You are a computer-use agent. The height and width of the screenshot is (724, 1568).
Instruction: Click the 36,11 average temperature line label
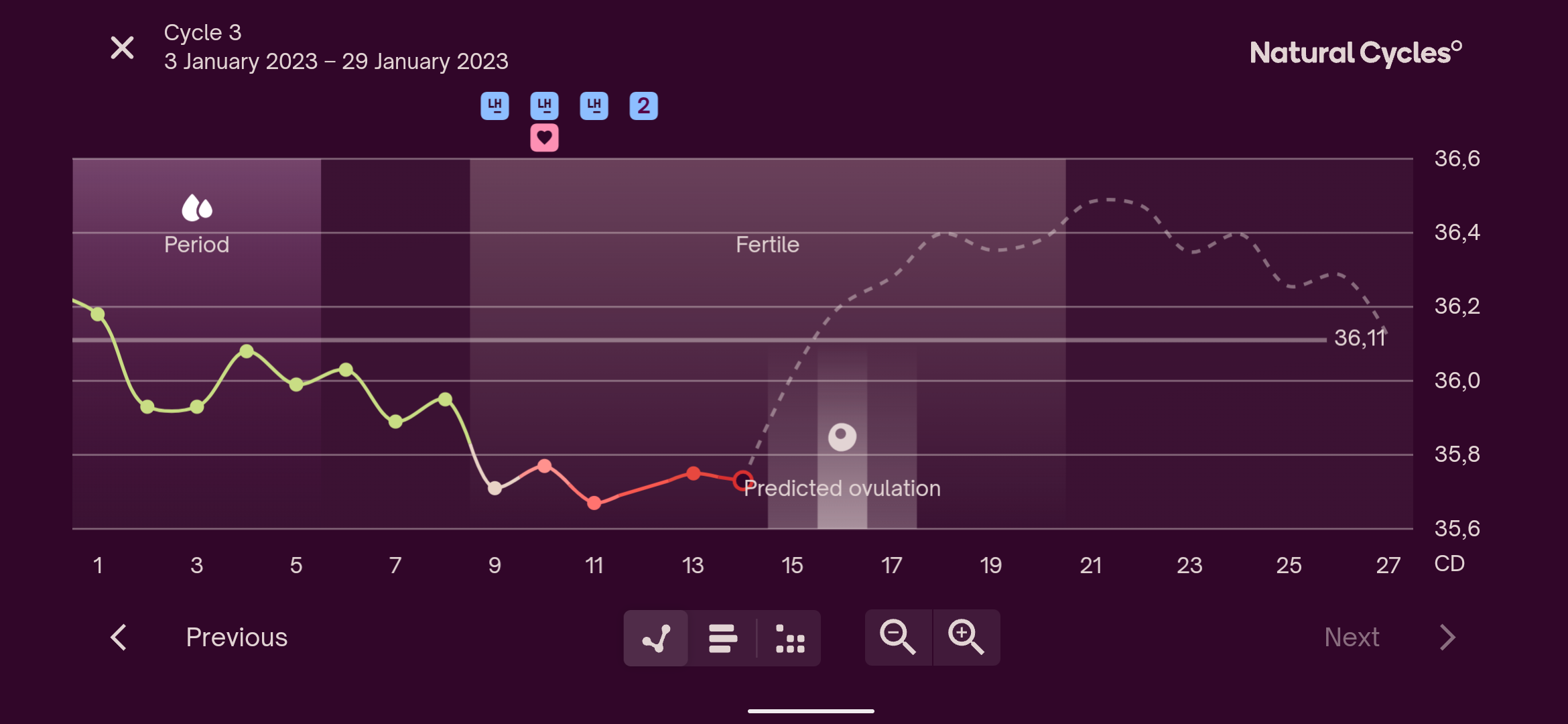1359,338
